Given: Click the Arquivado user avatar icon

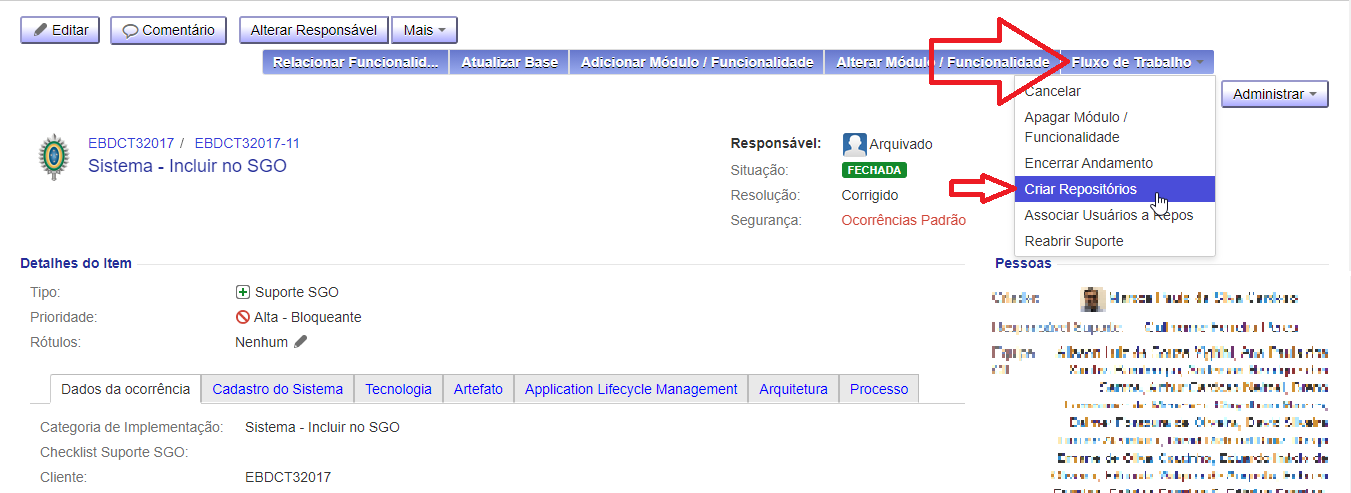Looking at the screenshot, I should tap(854, 144).
